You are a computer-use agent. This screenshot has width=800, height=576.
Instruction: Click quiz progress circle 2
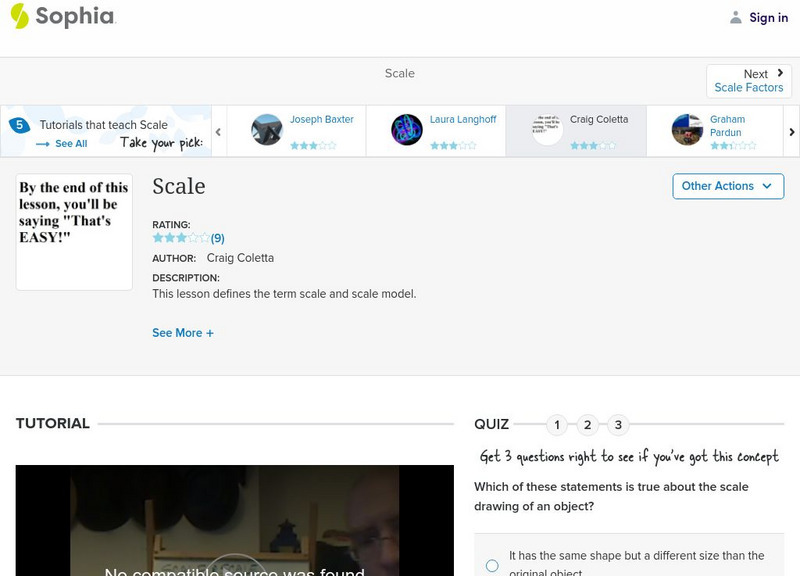pyautogui.click(x=587, y=424)
